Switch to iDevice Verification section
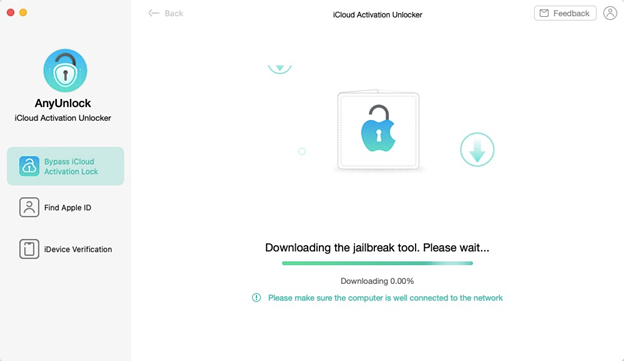The image size is (624, 361). tap(65, 249)
